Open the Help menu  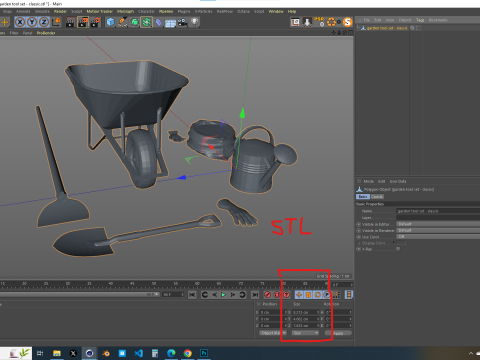pyautogui.click(x=292, y=11)
